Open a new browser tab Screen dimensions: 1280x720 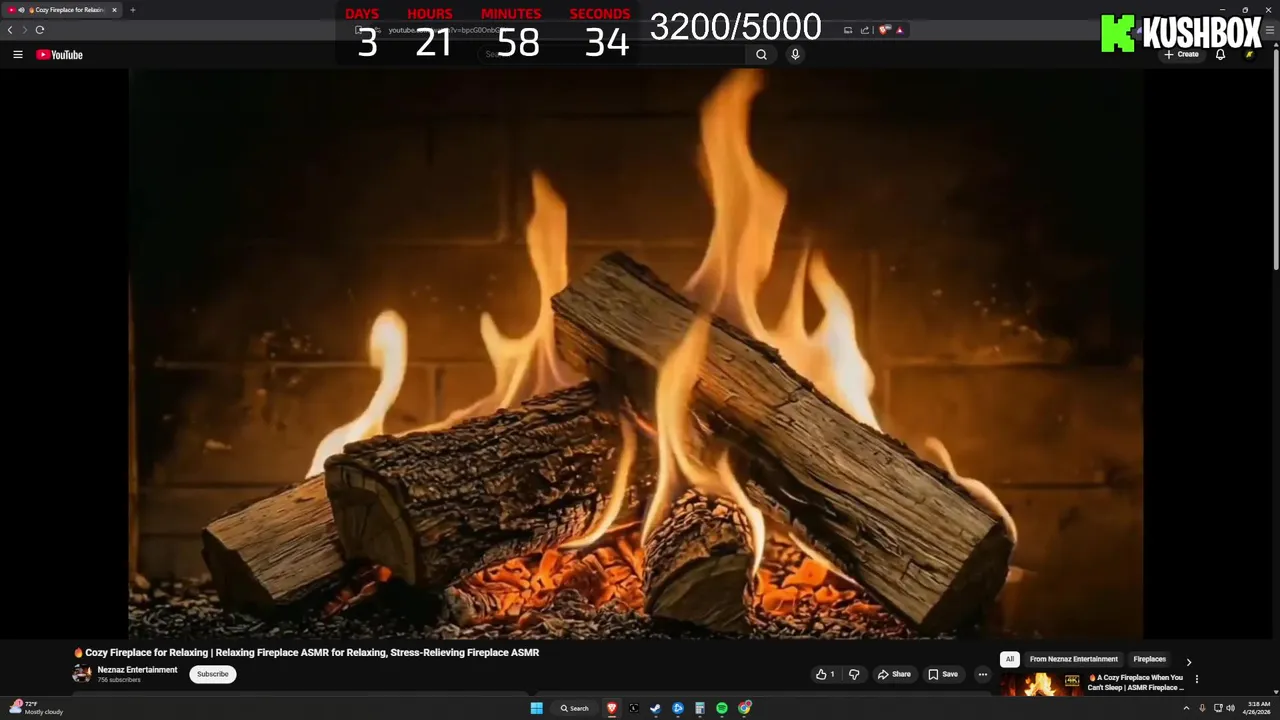[132, 10]
